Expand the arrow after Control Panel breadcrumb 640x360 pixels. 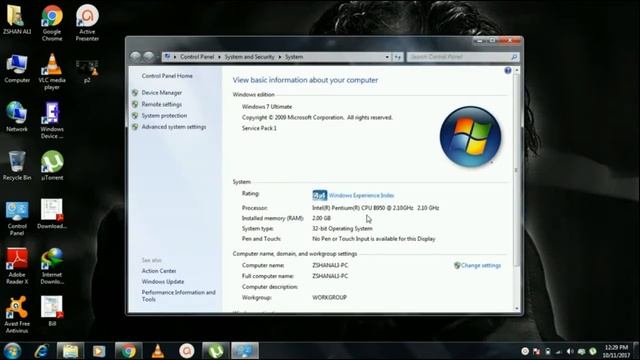coord(219,57)
